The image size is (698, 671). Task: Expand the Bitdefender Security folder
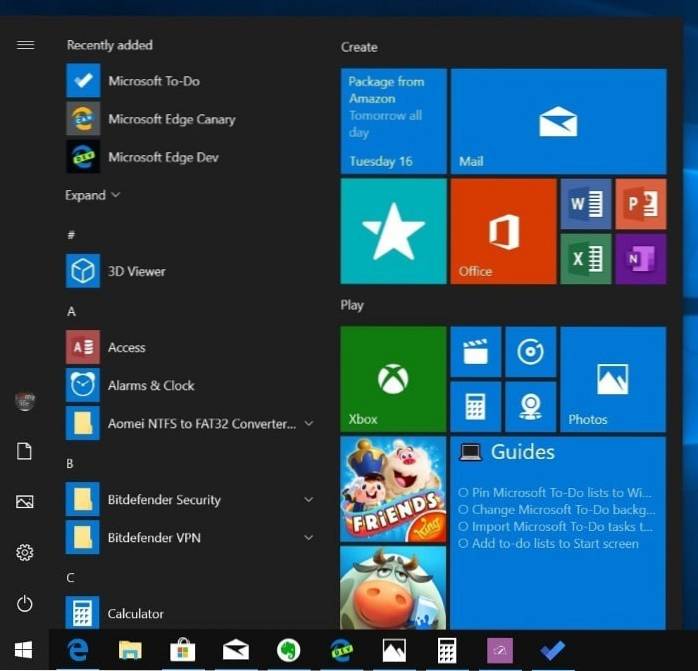(309, 500)
